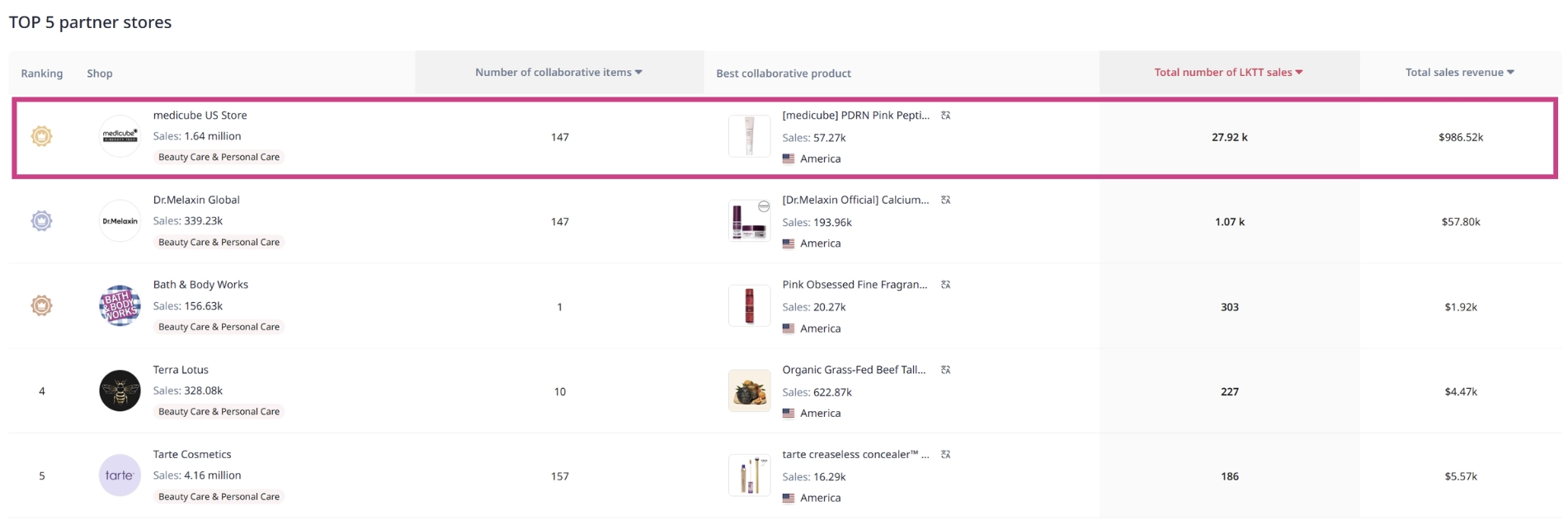Click the Shop column header
The image size is (1568, 525).
(100, 73)
